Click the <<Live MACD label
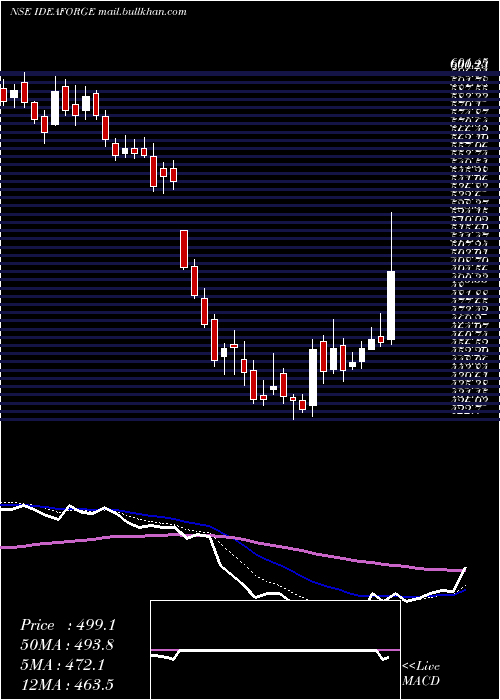 pyautogui.click(x=421, y=673)
